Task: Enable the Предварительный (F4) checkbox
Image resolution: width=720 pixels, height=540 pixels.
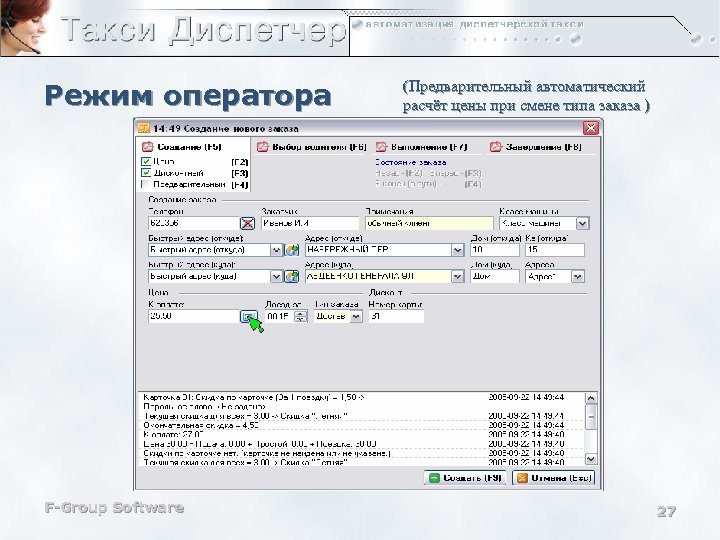Action: click(x=146, y=185)
